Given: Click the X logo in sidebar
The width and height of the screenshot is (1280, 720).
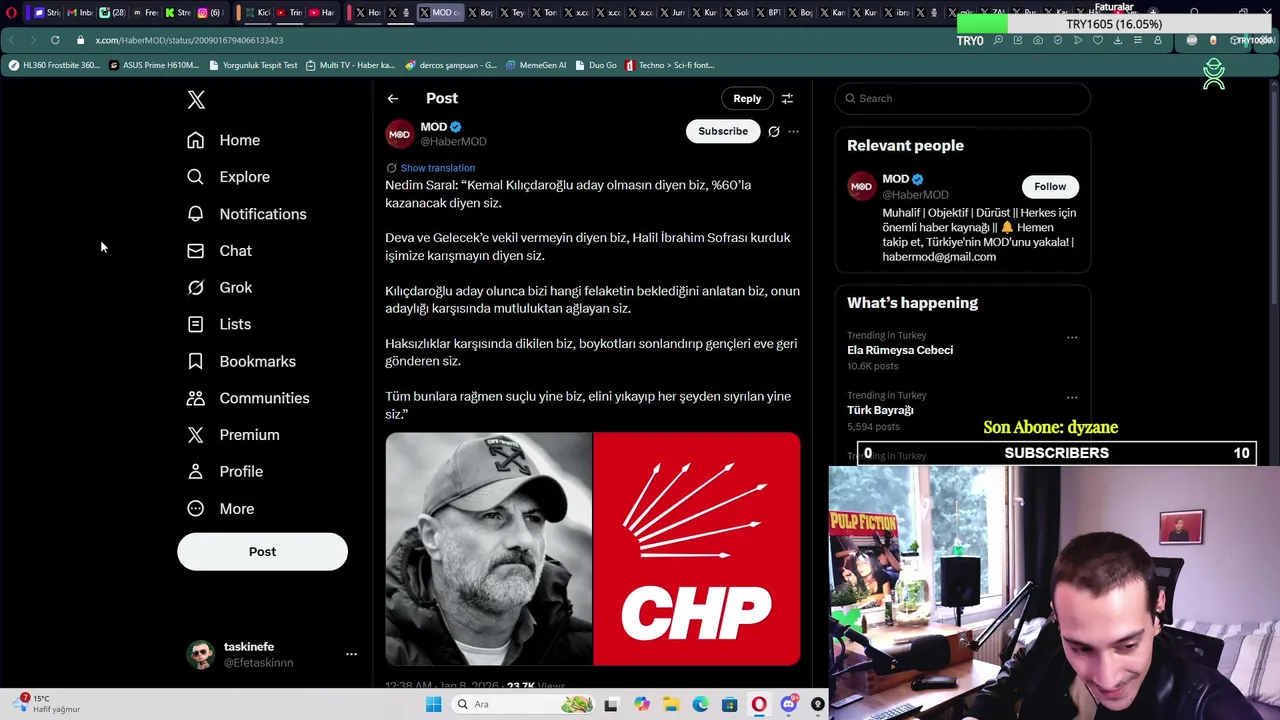Looking at the screenshot, I should pos(196,99).
